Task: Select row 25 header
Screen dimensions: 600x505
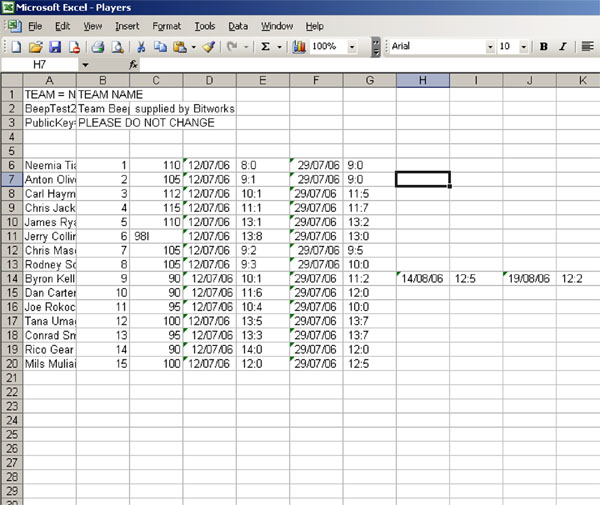Action: coord(12,434)
